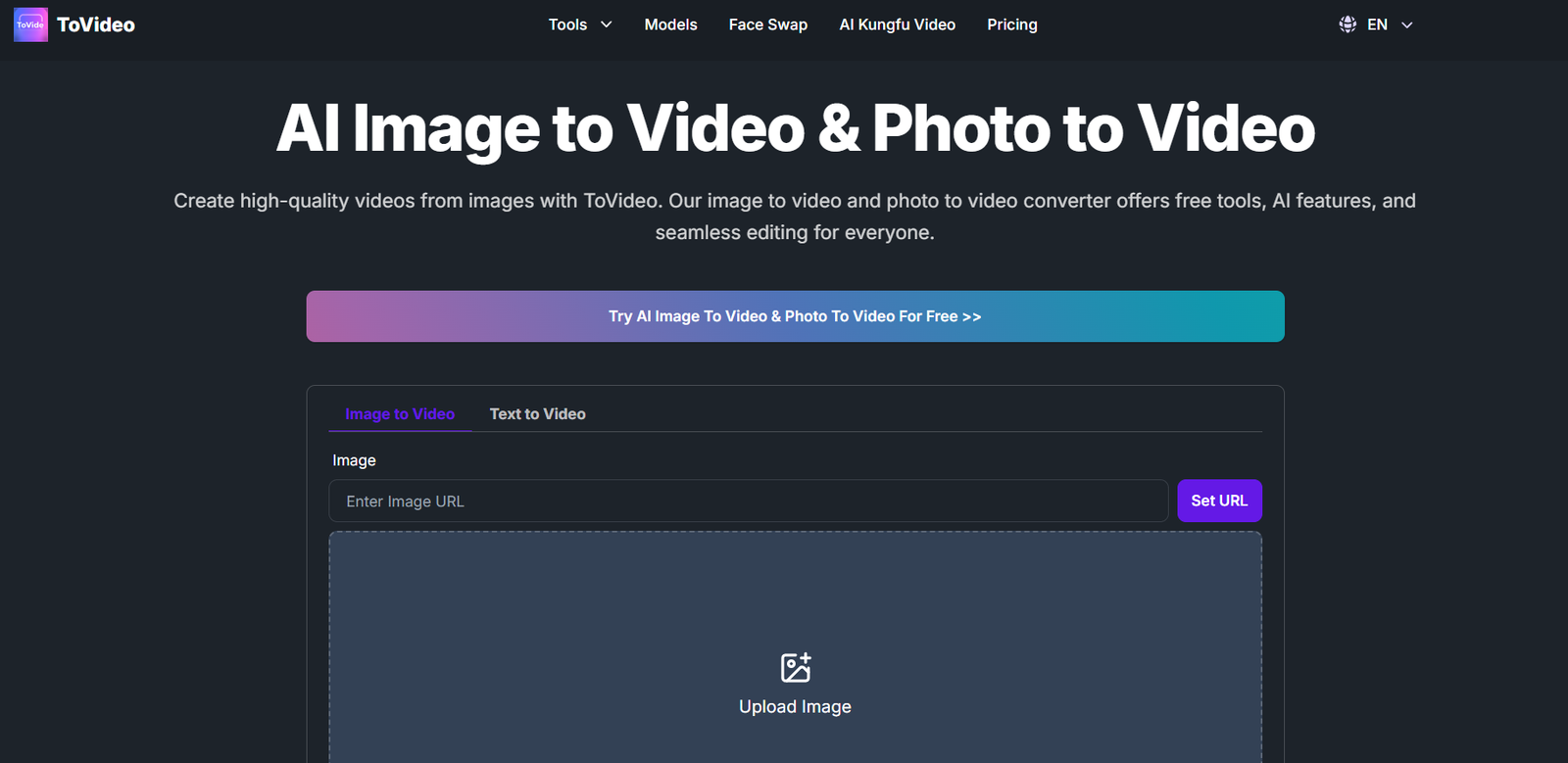The image size is (1568, 763).
Task: Open the Face Swap page
Action: click(x=767, y=24)
